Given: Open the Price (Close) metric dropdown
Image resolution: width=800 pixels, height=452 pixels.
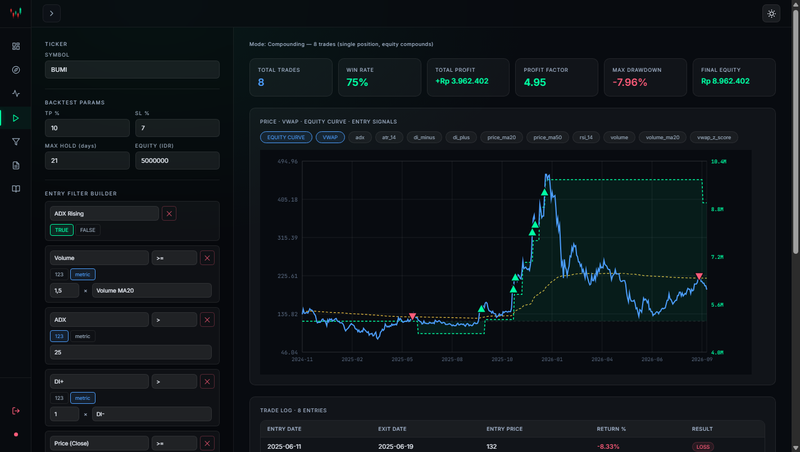Looking at the screenshot, I should (99, 443).
